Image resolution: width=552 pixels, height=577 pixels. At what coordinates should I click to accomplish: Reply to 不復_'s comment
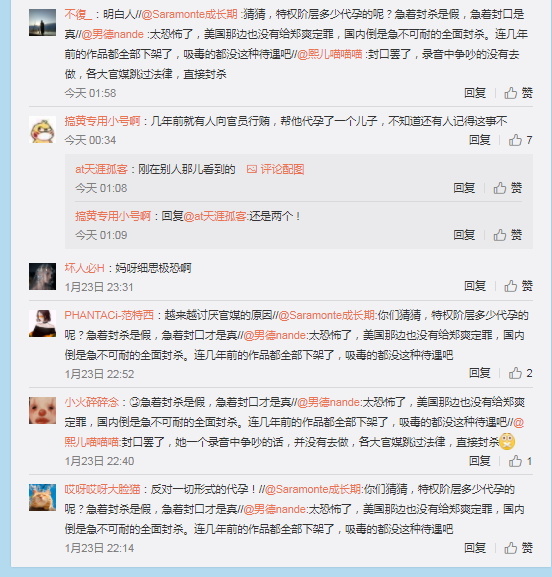click(x=475, y=93)
